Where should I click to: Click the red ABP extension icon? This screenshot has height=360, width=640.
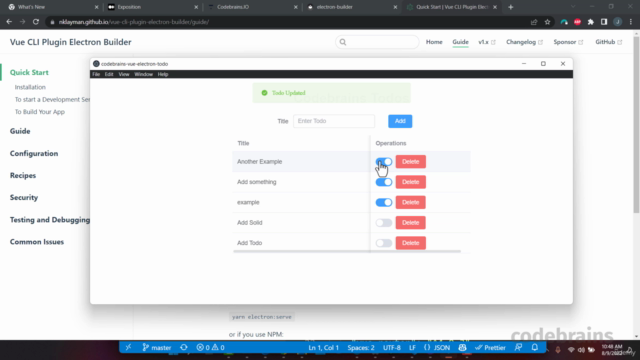[577, 22]
